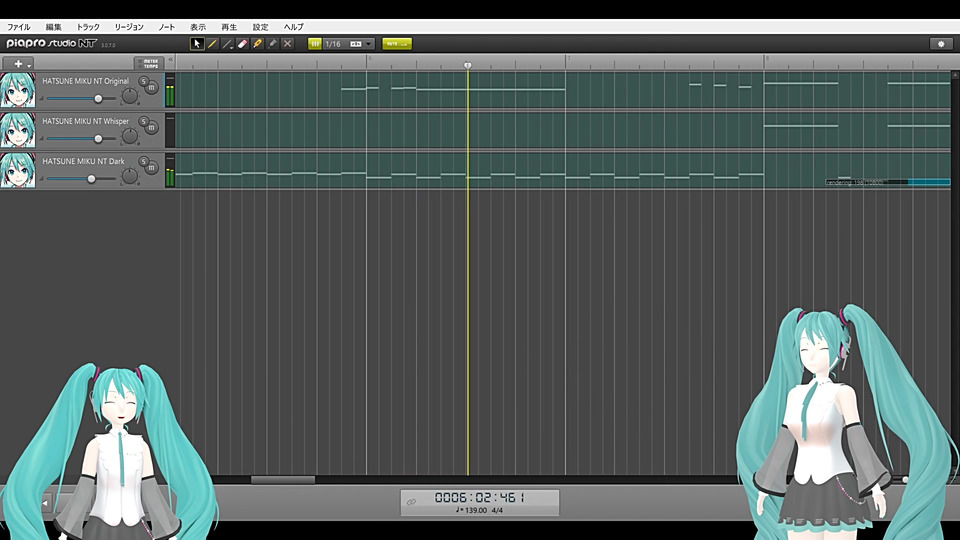Mute the HATSUNE MIKU NT Dark track
Viewport: 960px width, 540px height.
[x=152, y=168]
